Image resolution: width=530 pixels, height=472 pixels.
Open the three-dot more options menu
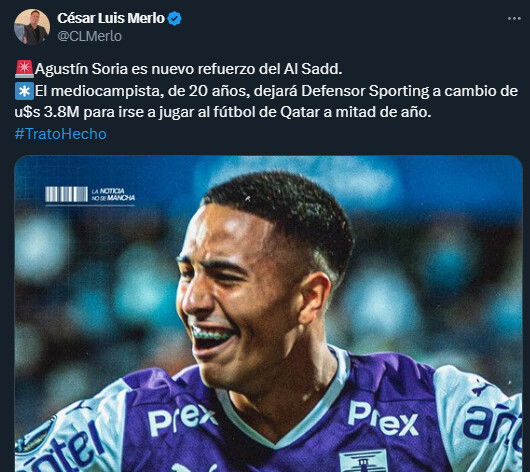[514, 19]
